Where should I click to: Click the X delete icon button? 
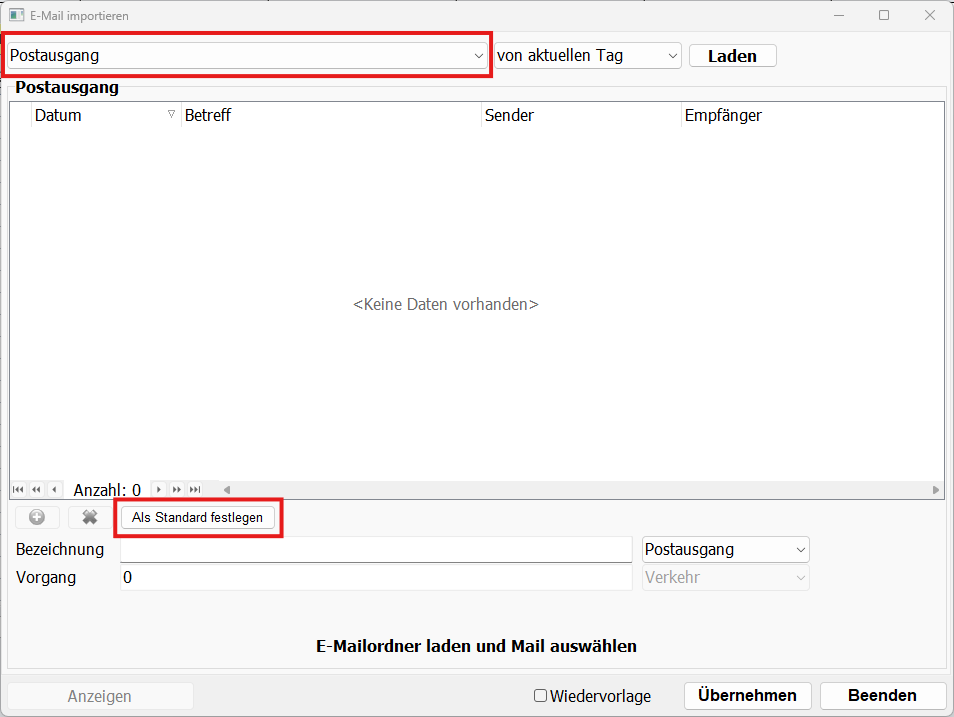pos(90,517)
